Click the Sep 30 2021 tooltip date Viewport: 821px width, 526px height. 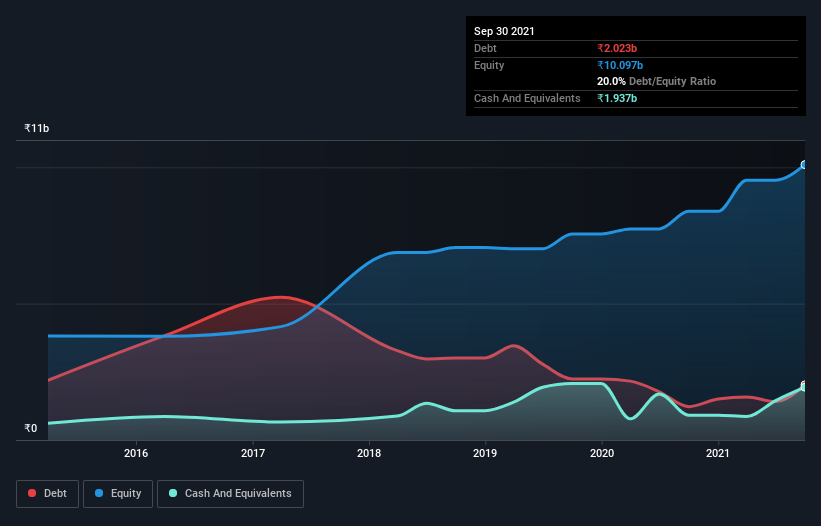(504, 31)
